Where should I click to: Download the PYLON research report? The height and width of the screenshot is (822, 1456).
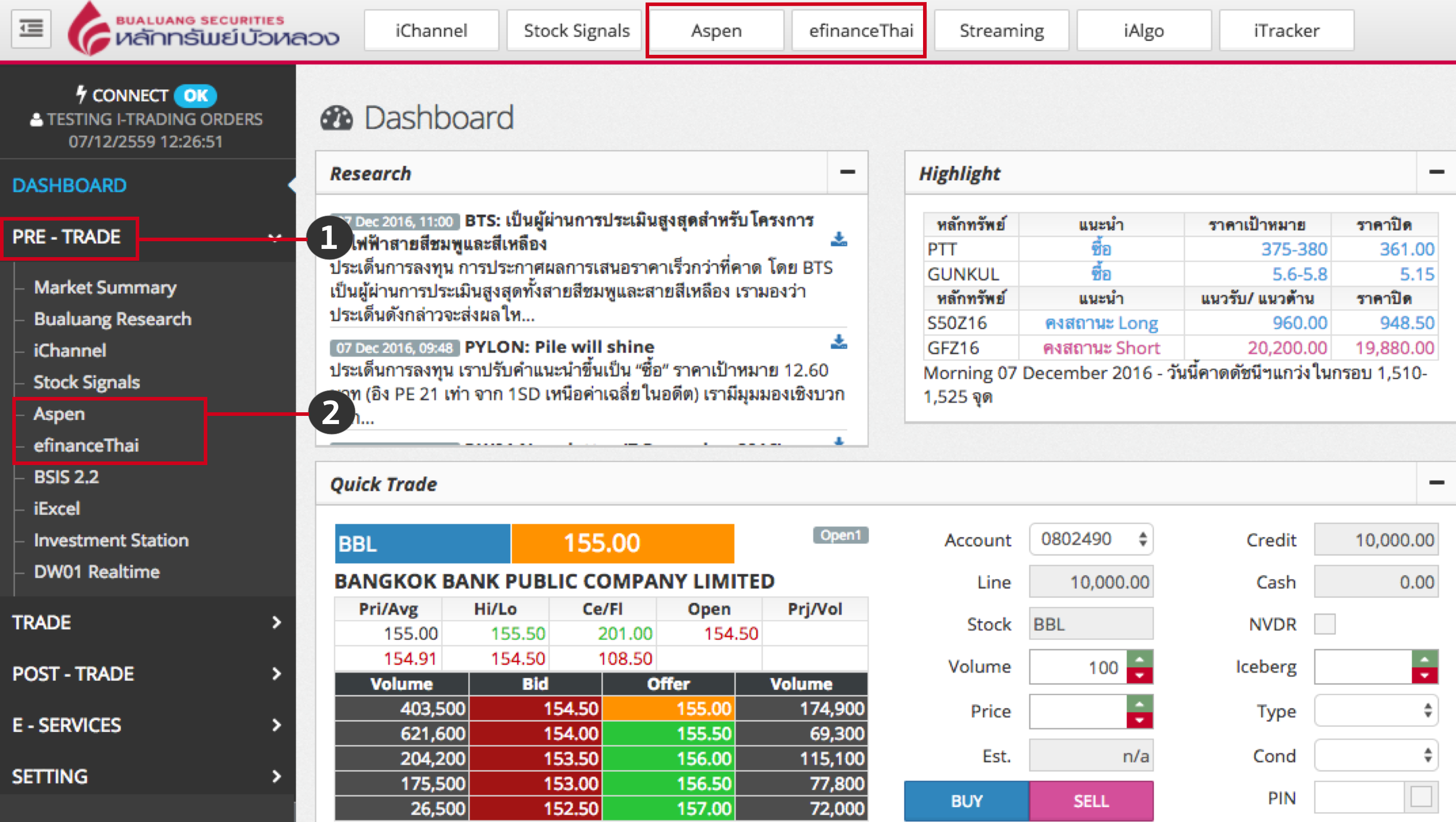(839, 342)
